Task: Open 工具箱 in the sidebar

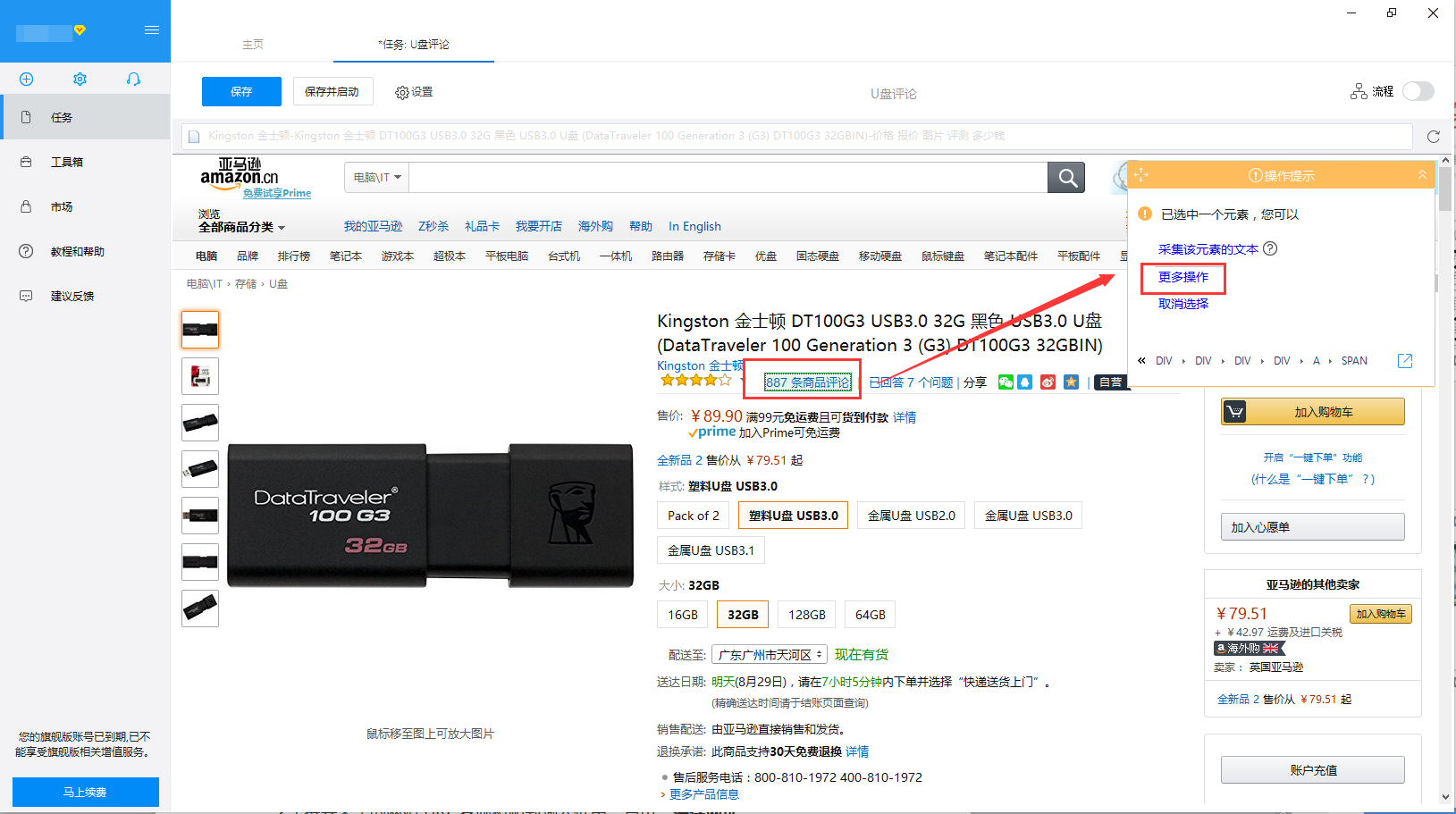Action: 85,162
